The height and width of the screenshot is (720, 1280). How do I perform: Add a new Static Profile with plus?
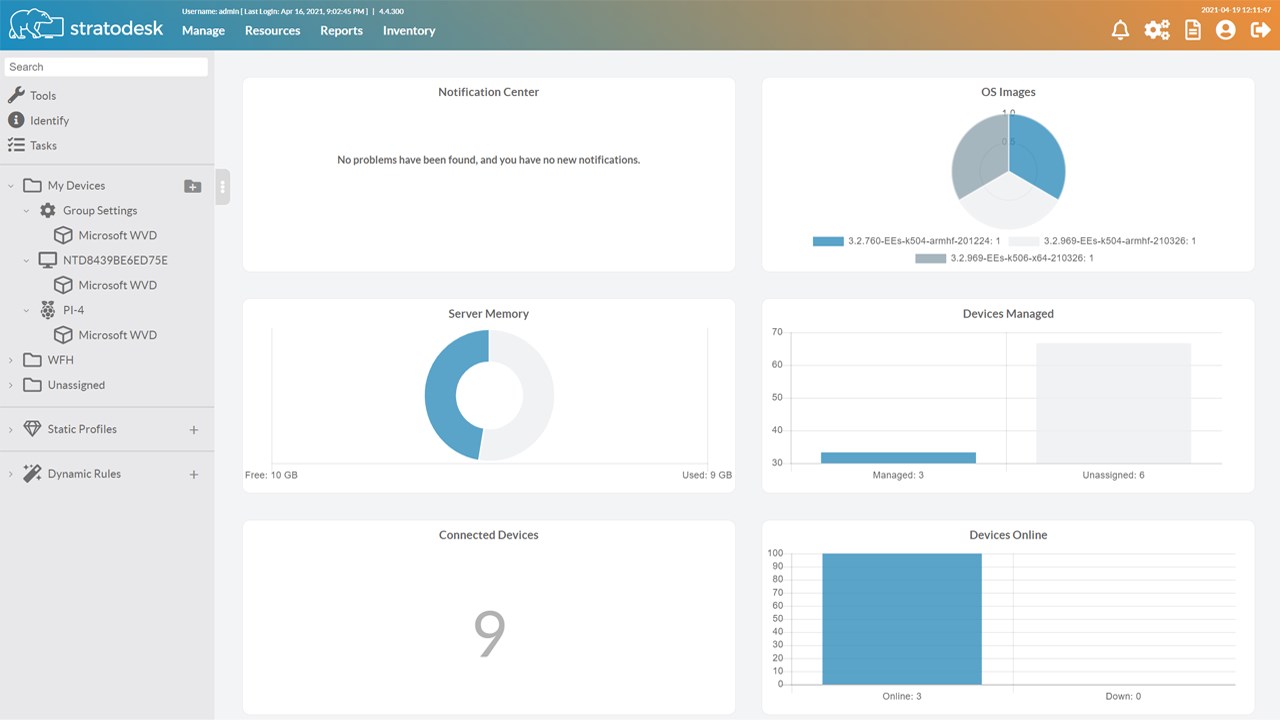click(194, 430)
